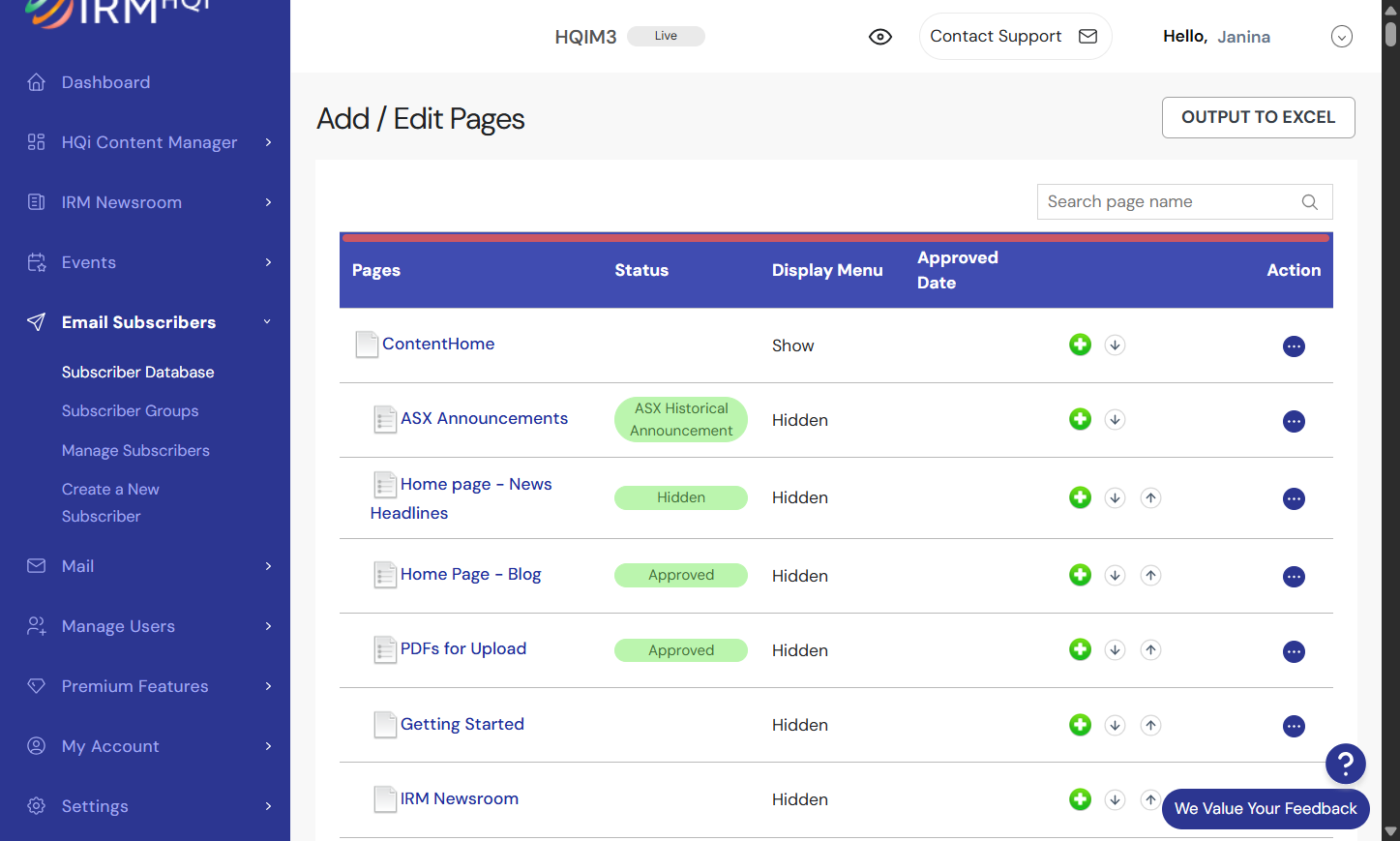The width and height of the screenshot is (1400, 841).
Task: Open the ASX Announcements action menu
Action: pyautogui.click(x=1294, y=421)
